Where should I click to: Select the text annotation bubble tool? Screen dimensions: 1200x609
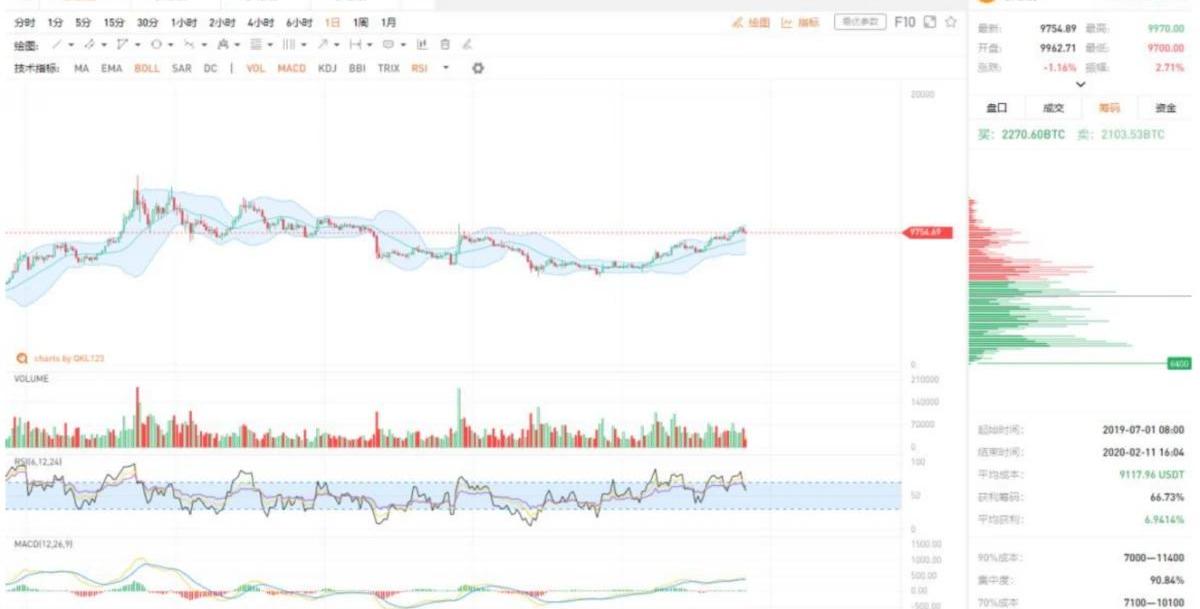[388, 45]
